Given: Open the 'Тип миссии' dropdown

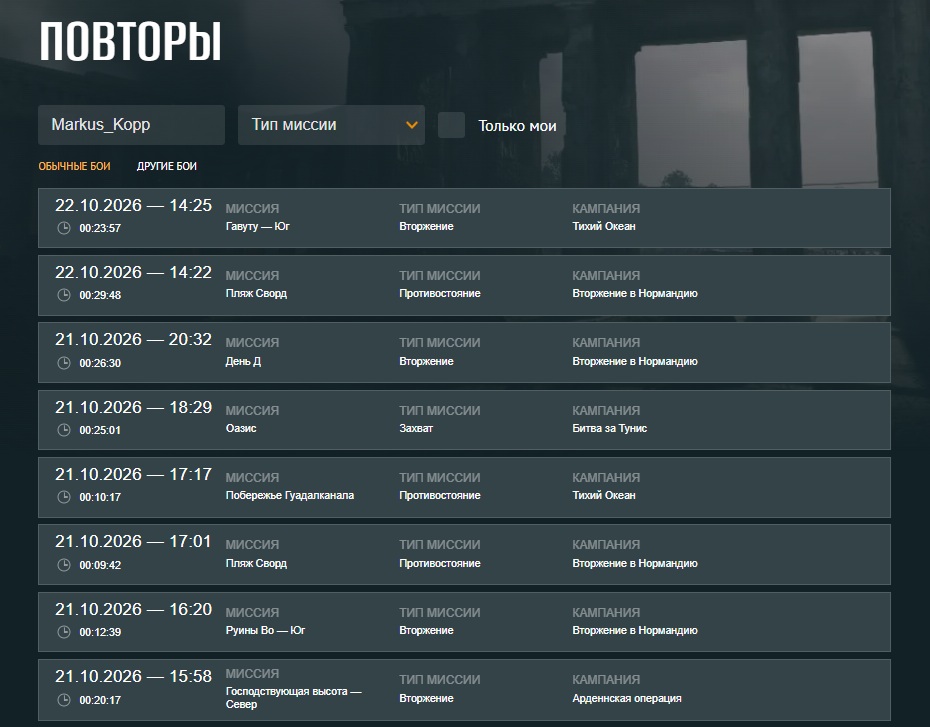Looking at the screenshot, I should pyautogui.click(x=332, y=125).
